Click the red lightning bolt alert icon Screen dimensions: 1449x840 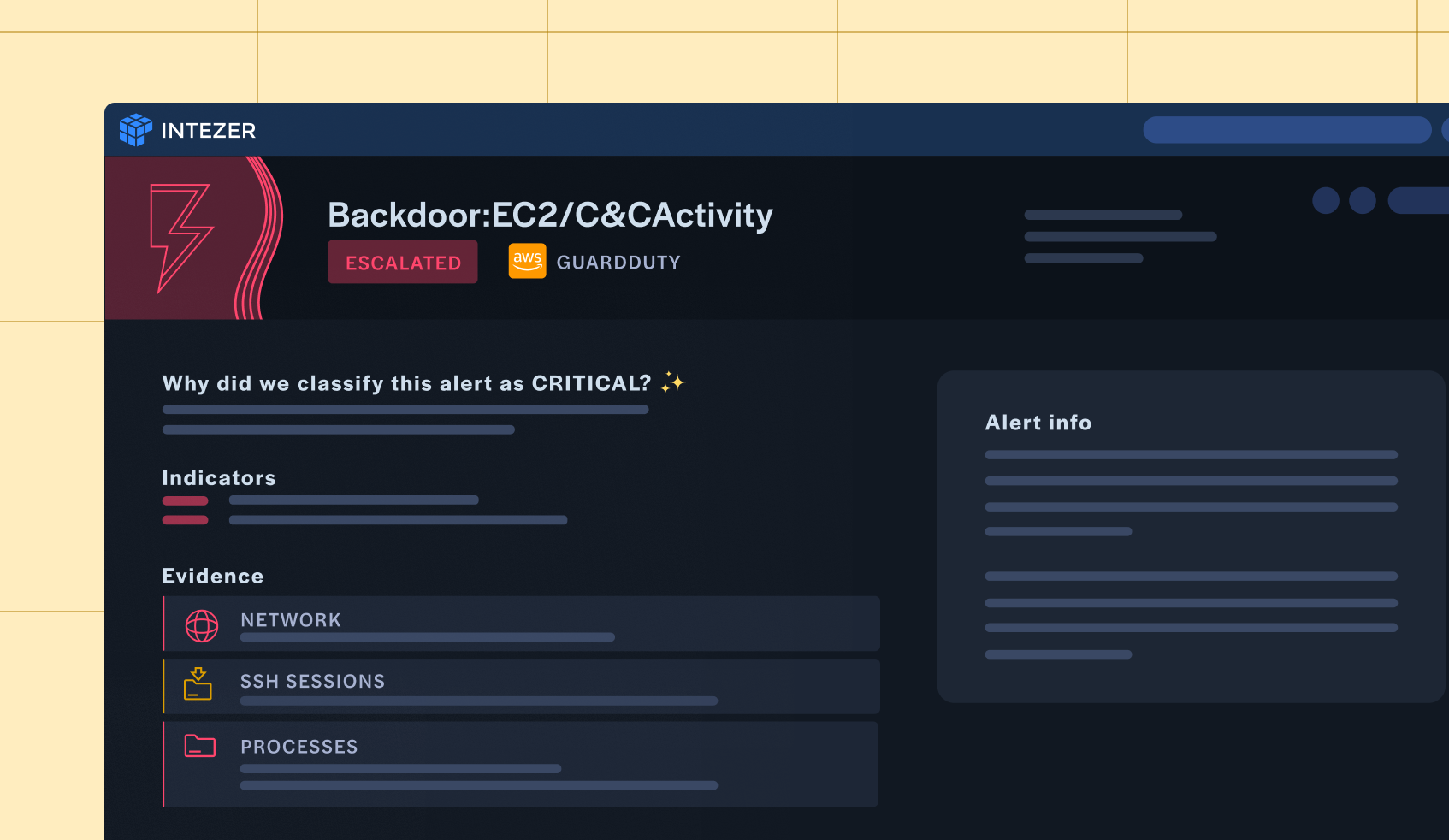pos(180,237)
